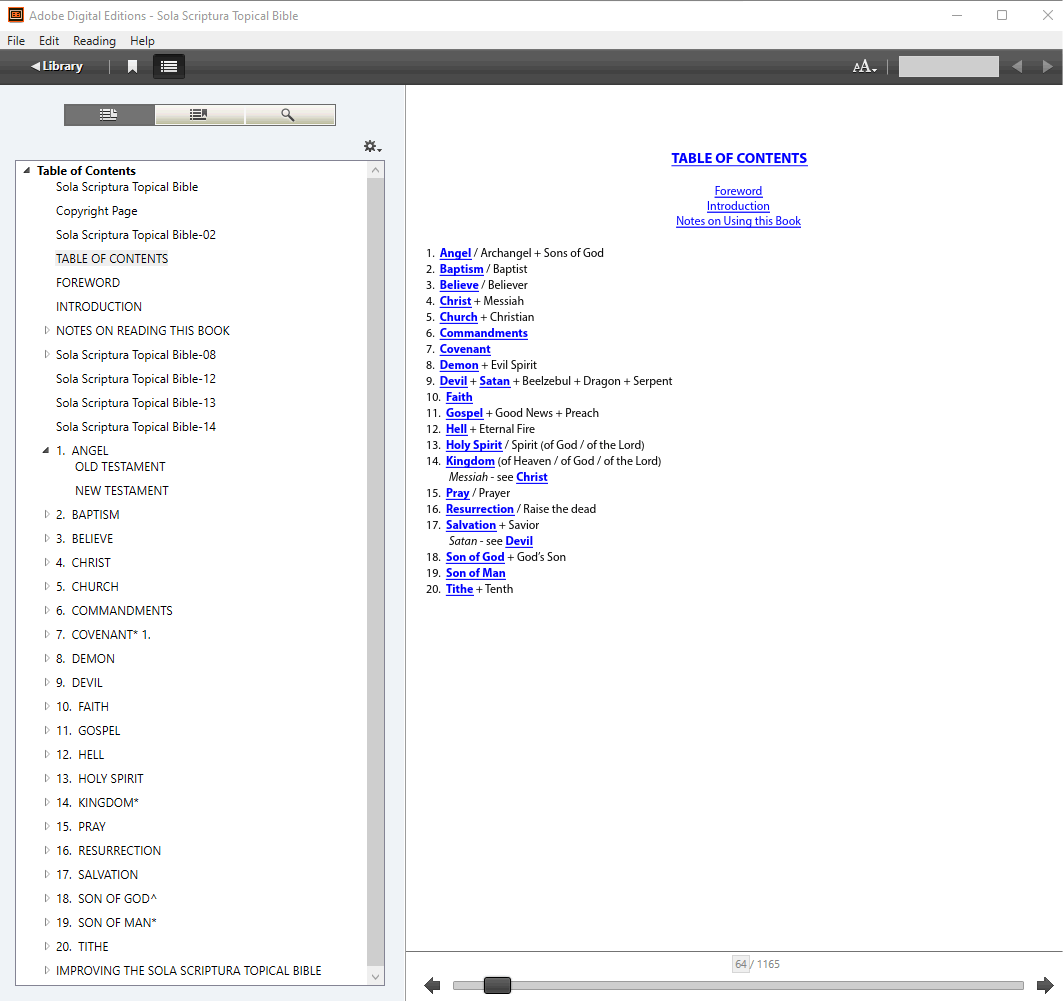Switch to Search panel tab
This screenshot has width=1063, height=1001.
(x=289, y=115)
